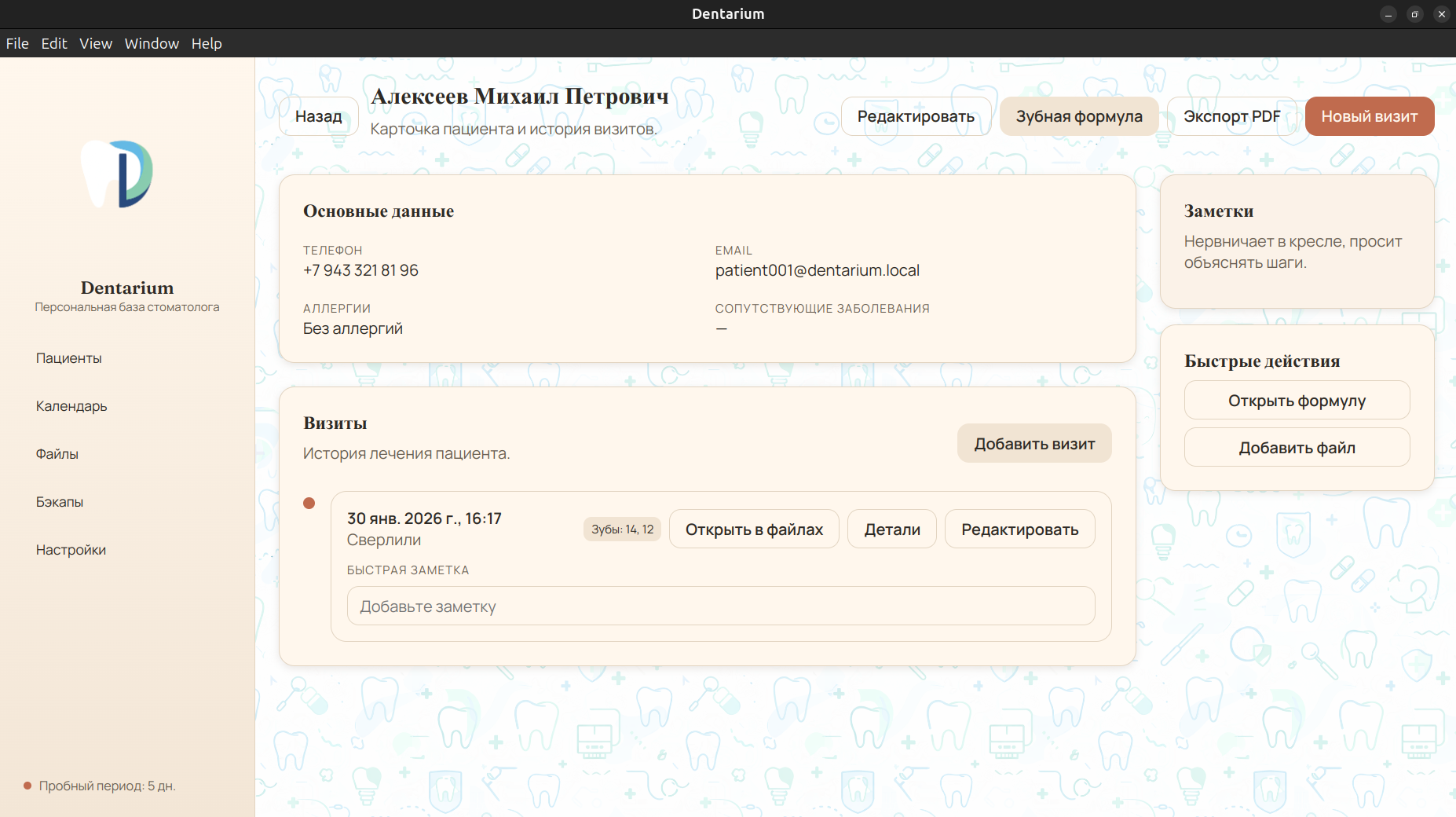Screen dimensions: 1456x817
Task: Open the File menu
Action: point(16,43)
